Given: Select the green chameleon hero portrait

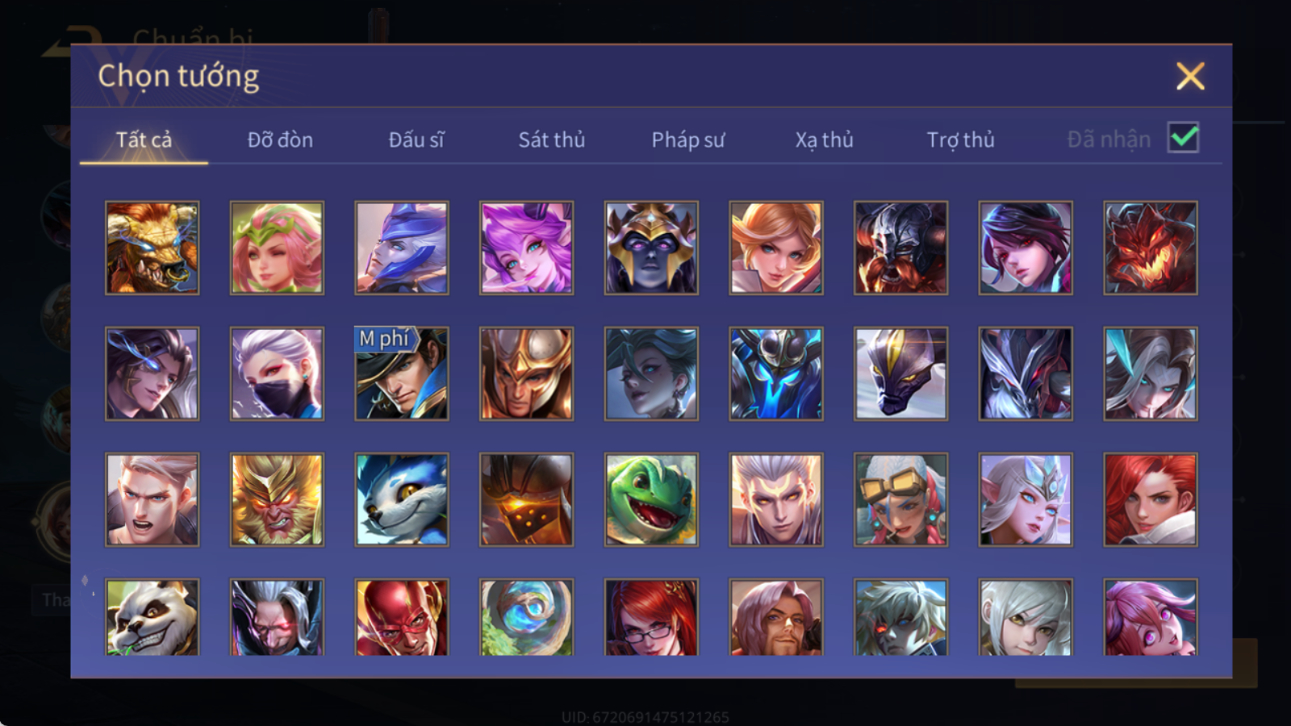Looking at the screenshot, I should tap(651, 499).
